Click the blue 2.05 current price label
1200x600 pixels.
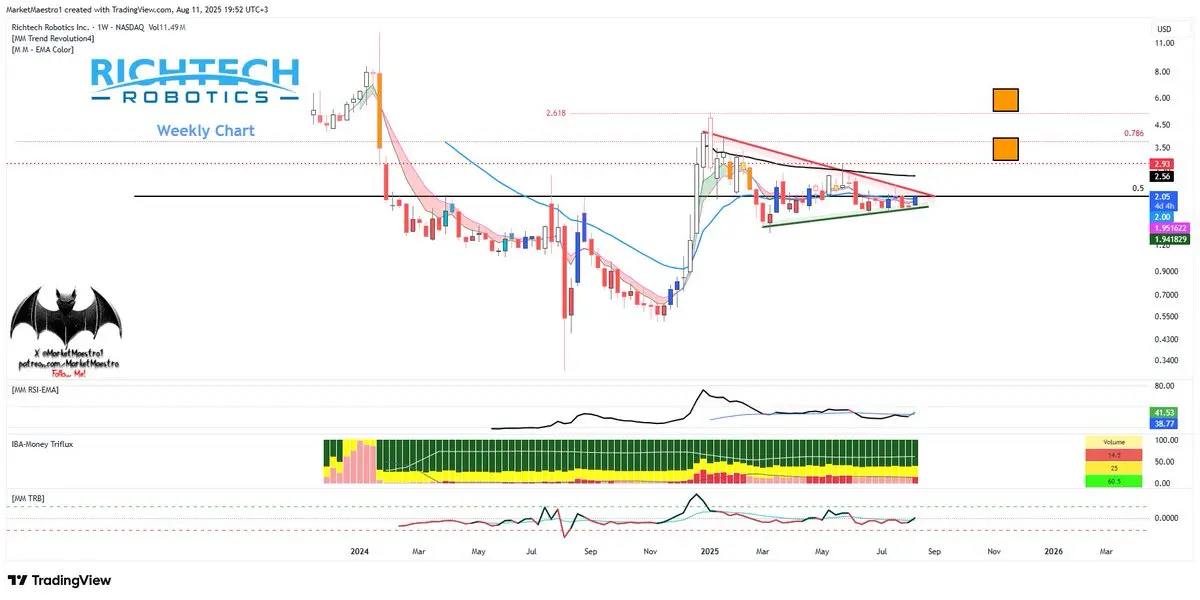tap(1163, 197)
